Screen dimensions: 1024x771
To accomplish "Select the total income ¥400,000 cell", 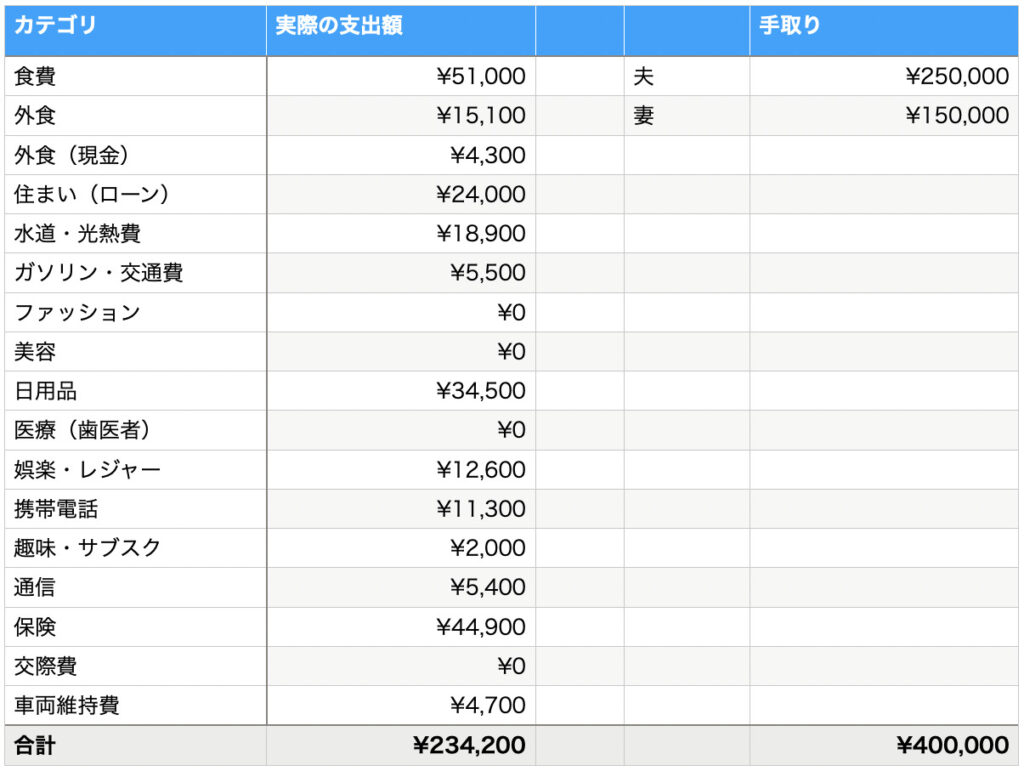I will coord(884,745).
